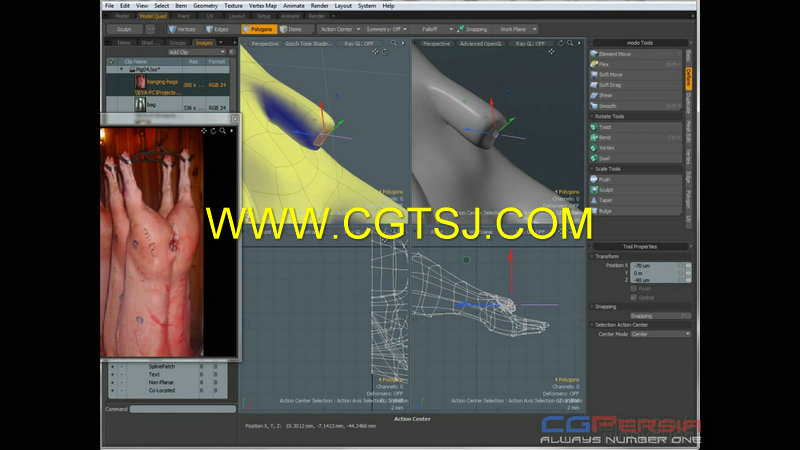Activate the Soft Drag tool
Screen dimensions: 800x450
point(636,85)
